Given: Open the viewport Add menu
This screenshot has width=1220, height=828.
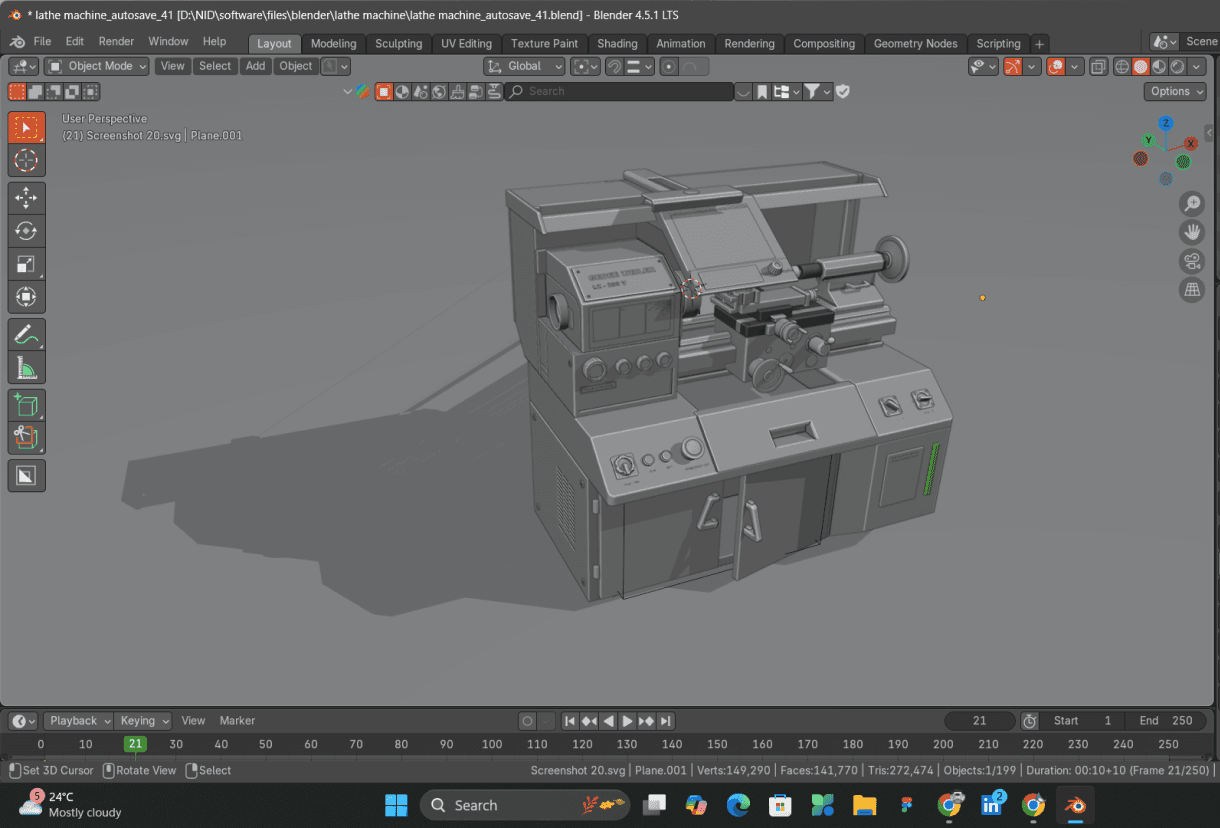Looking at the screenshot, I should [x=256, y=66].
